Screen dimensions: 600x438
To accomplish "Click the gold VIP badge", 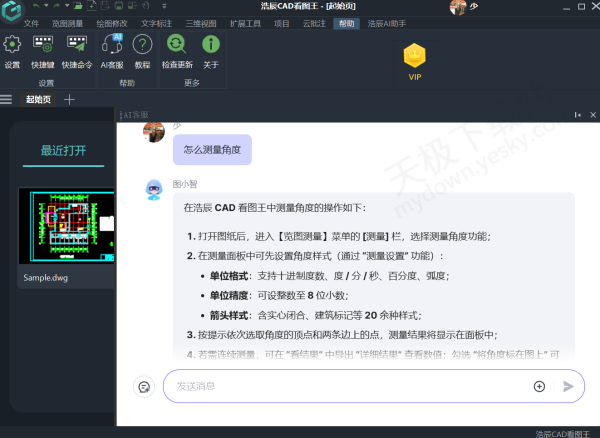I will click(415, 56).
